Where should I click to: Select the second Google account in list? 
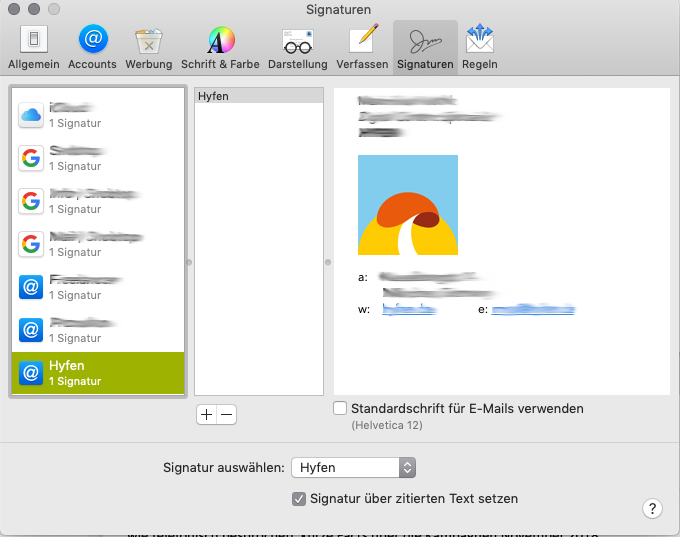[x=98, y=201]
